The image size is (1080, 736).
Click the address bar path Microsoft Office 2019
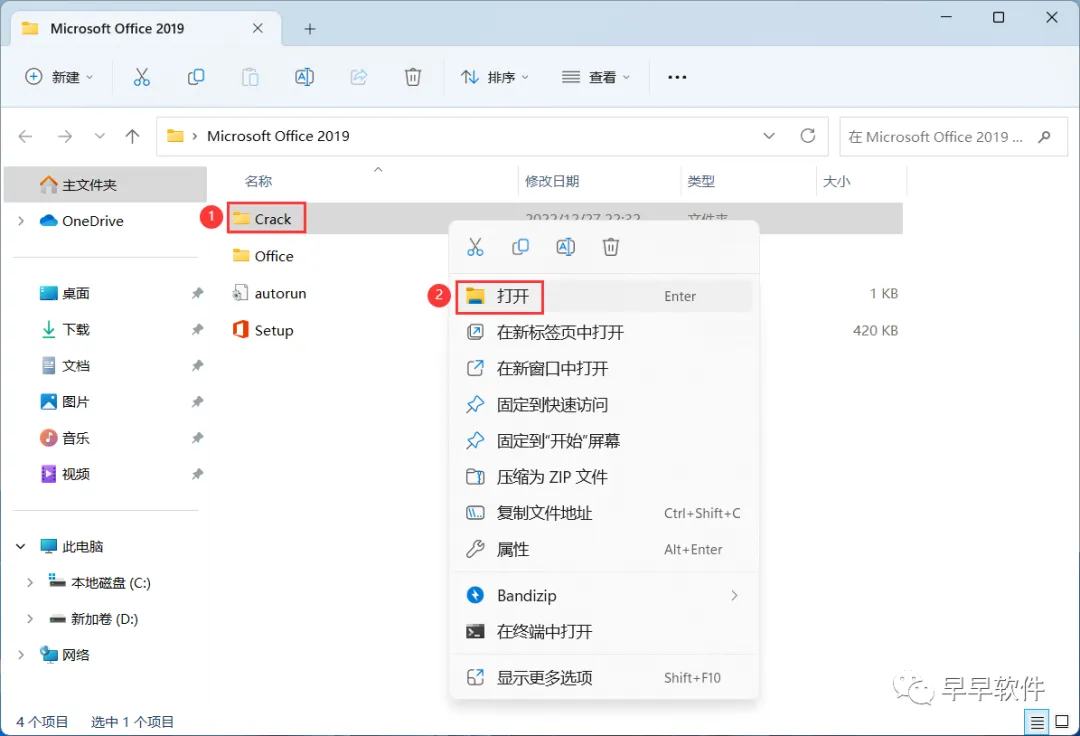point(278,136)
